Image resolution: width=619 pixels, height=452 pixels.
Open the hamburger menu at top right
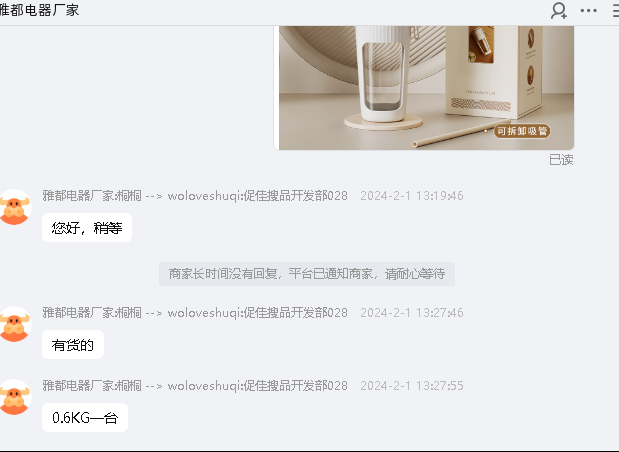point(615,11)
